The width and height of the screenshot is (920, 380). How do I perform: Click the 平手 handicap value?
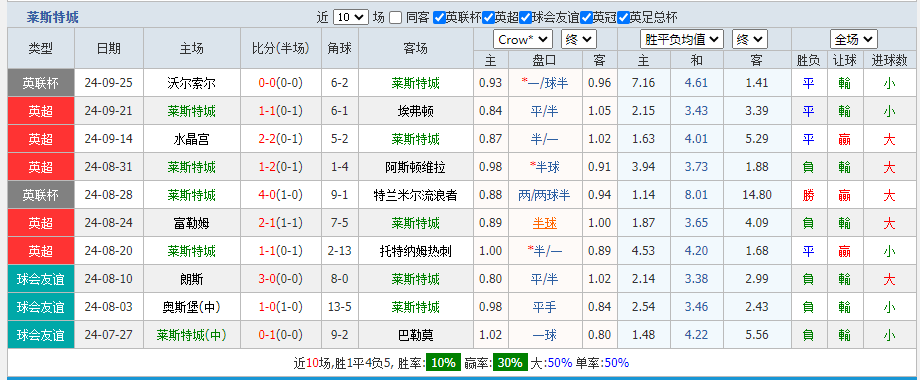(544, 307)
